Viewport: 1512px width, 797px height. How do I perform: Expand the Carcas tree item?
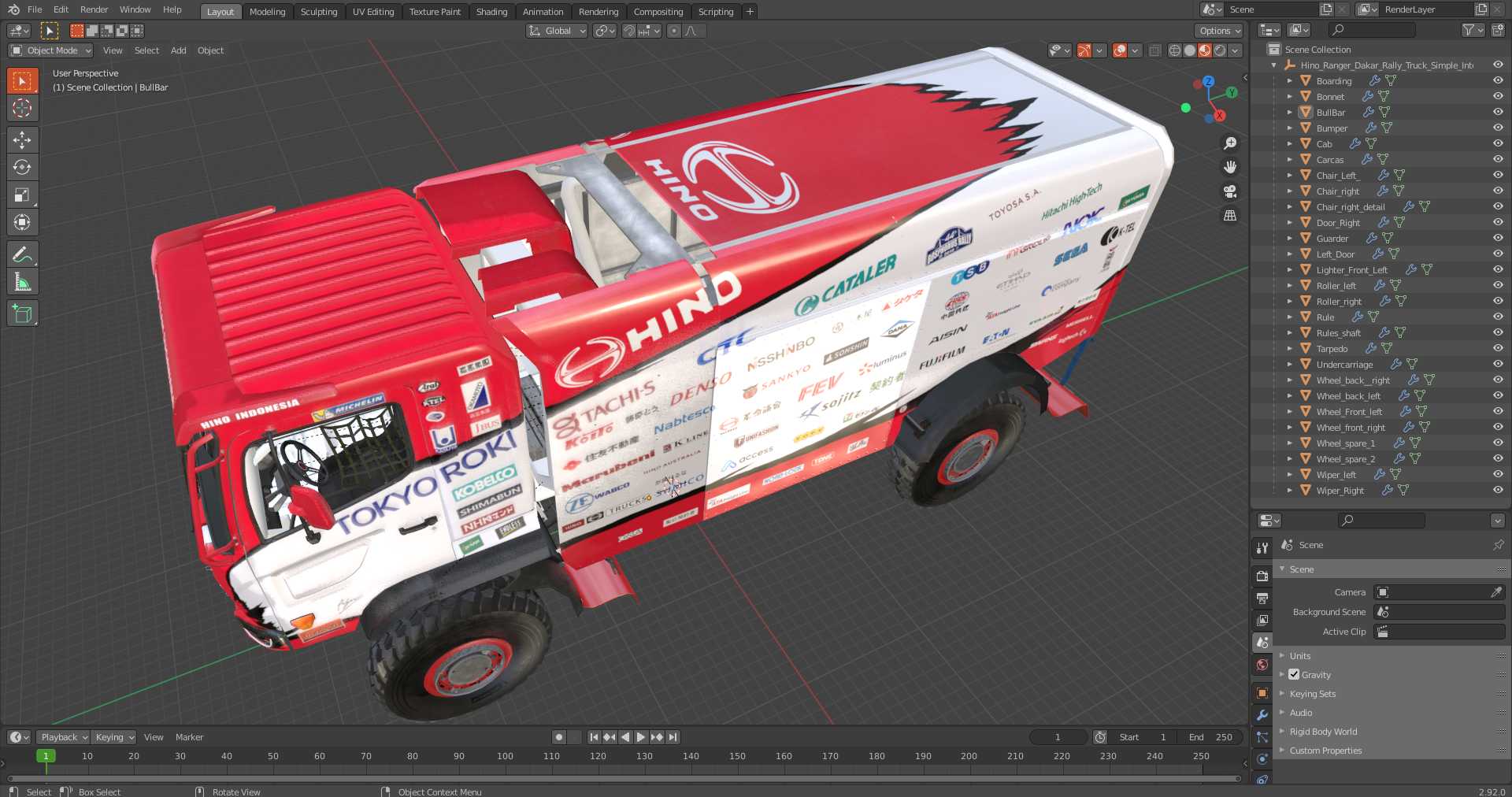click(1289, 160)
